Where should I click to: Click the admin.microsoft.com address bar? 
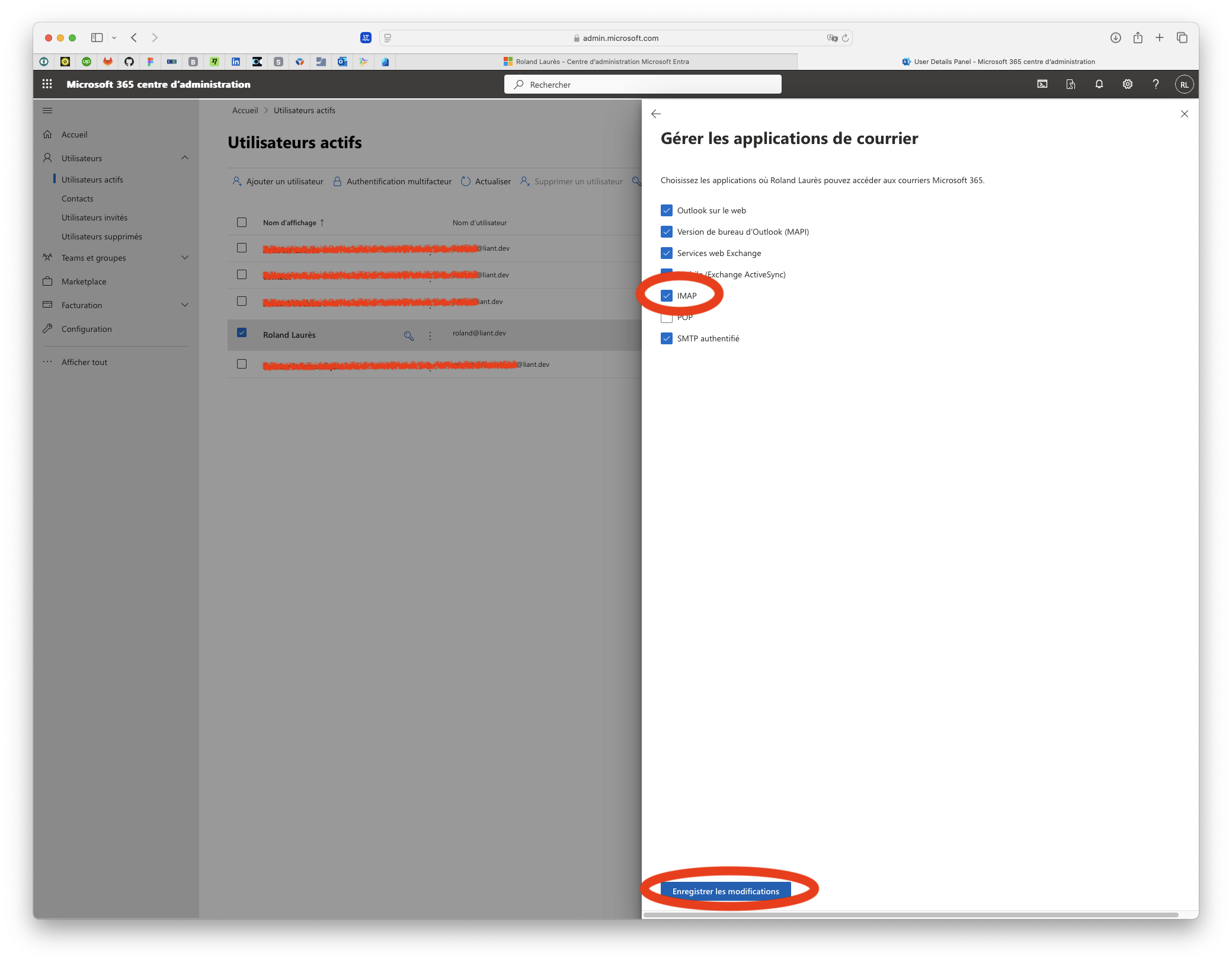click(615, 38)
